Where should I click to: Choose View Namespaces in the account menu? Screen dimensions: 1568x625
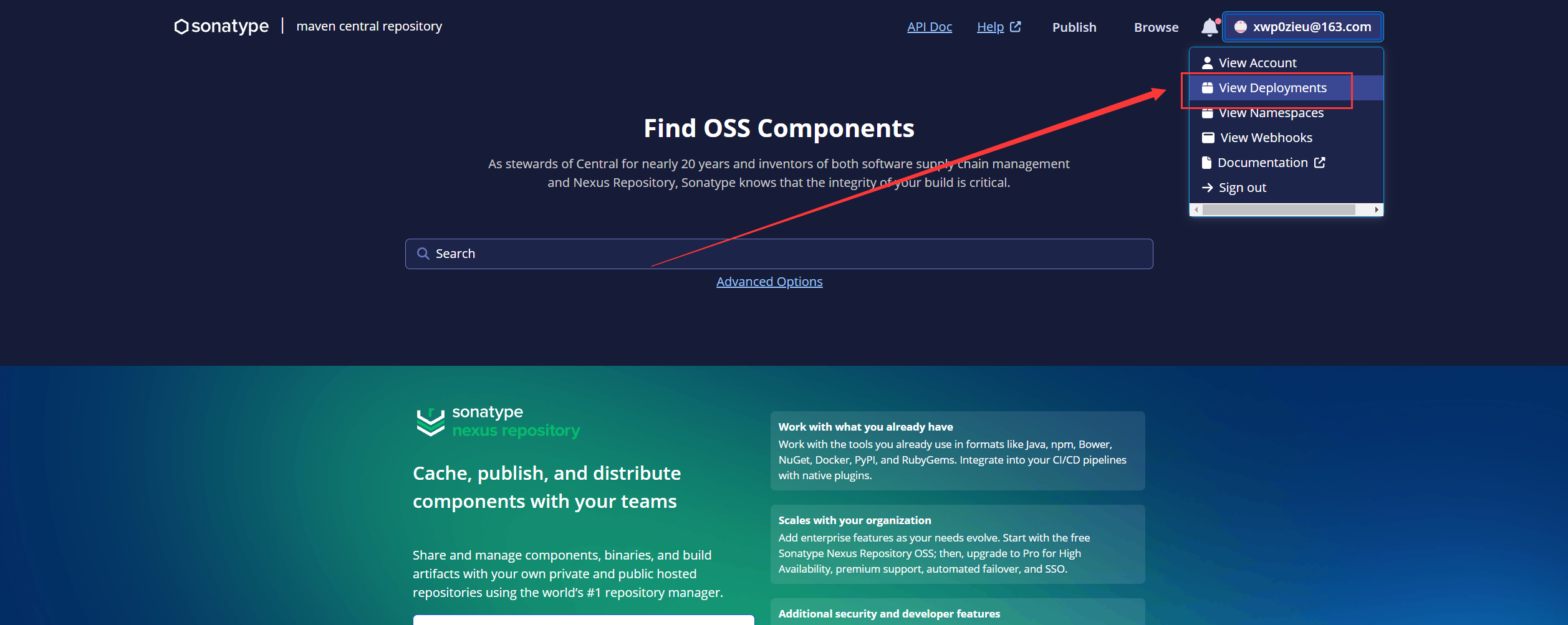coord(1286,113)
